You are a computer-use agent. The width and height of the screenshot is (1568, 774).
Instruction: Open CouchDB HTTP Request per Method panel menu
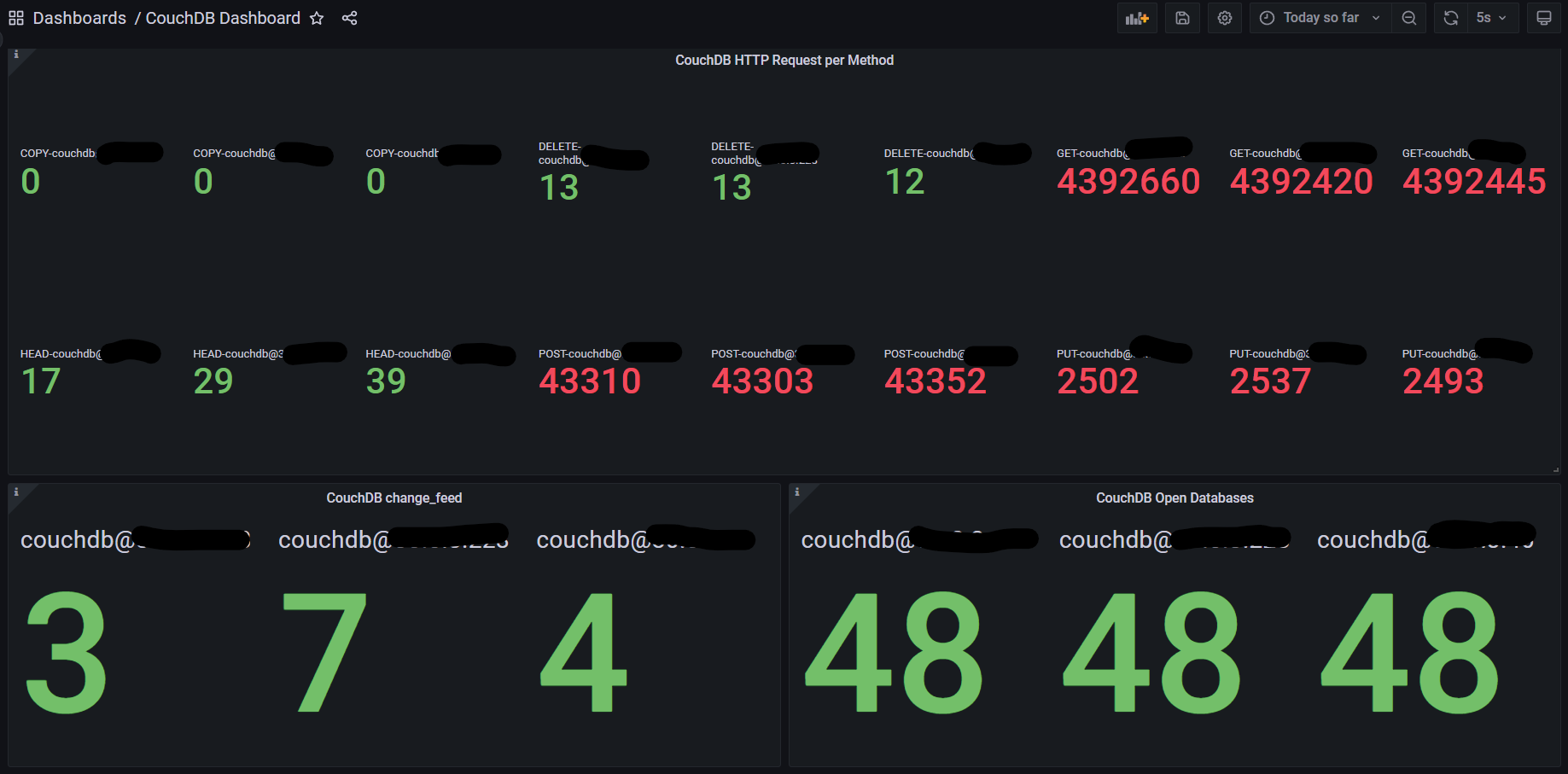(x=784, y=61)
